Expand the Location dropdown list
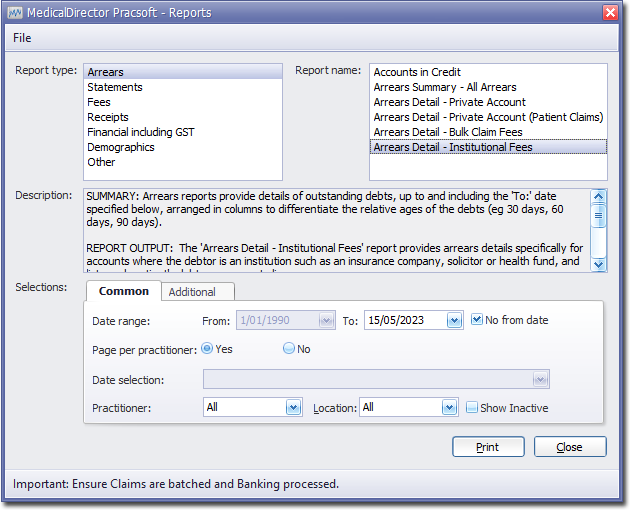 point(449,408)
